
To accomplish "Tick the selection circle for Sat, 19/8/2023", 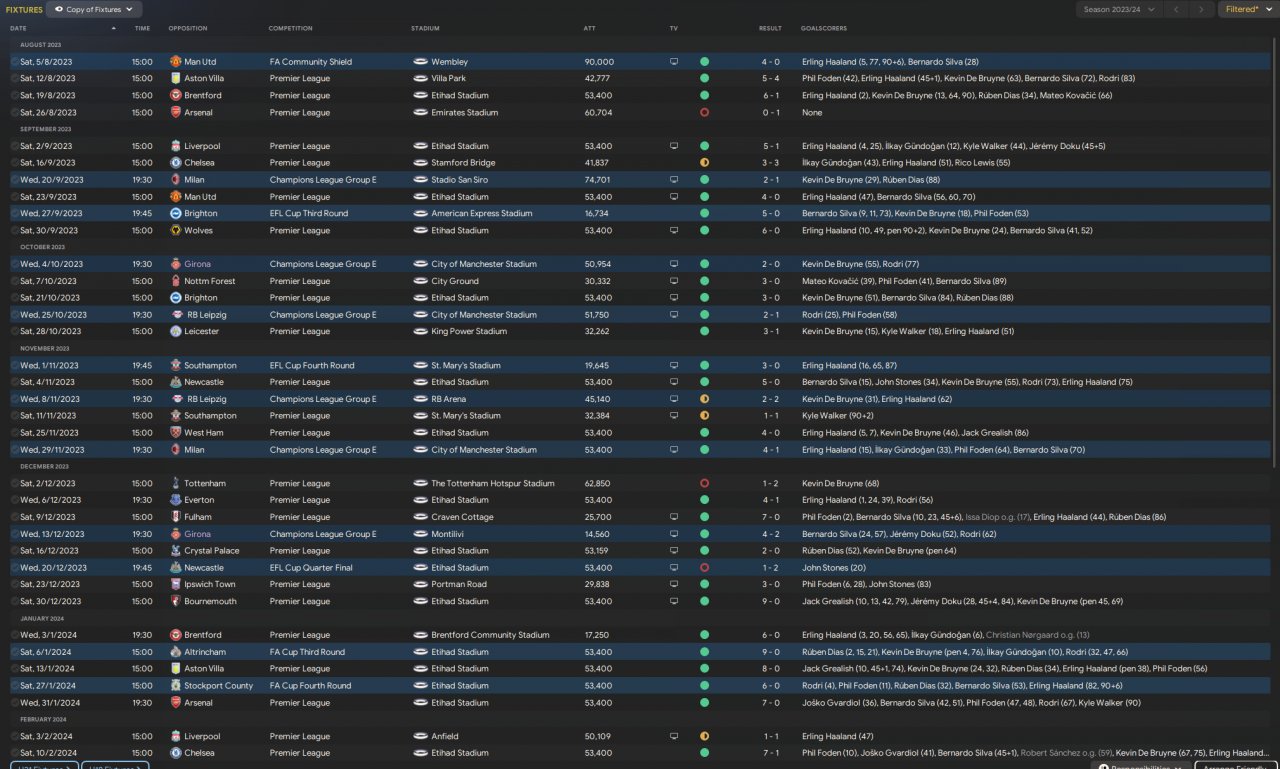I will 14,96.
